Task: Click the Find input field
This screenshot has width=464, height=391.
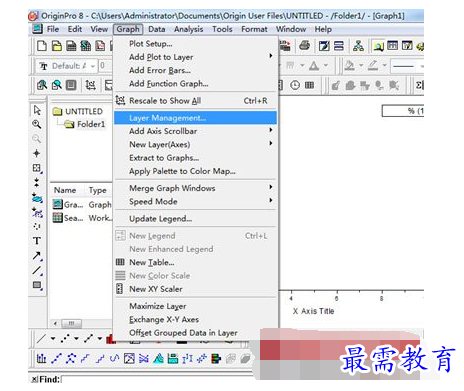Action: (x=157, y=379)
